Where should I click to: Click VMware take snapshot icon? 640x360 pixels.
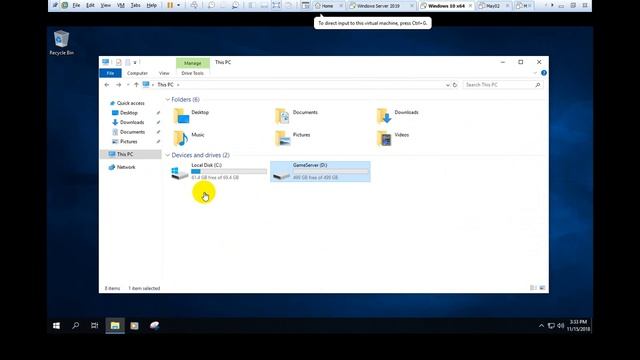coord(211,5)
